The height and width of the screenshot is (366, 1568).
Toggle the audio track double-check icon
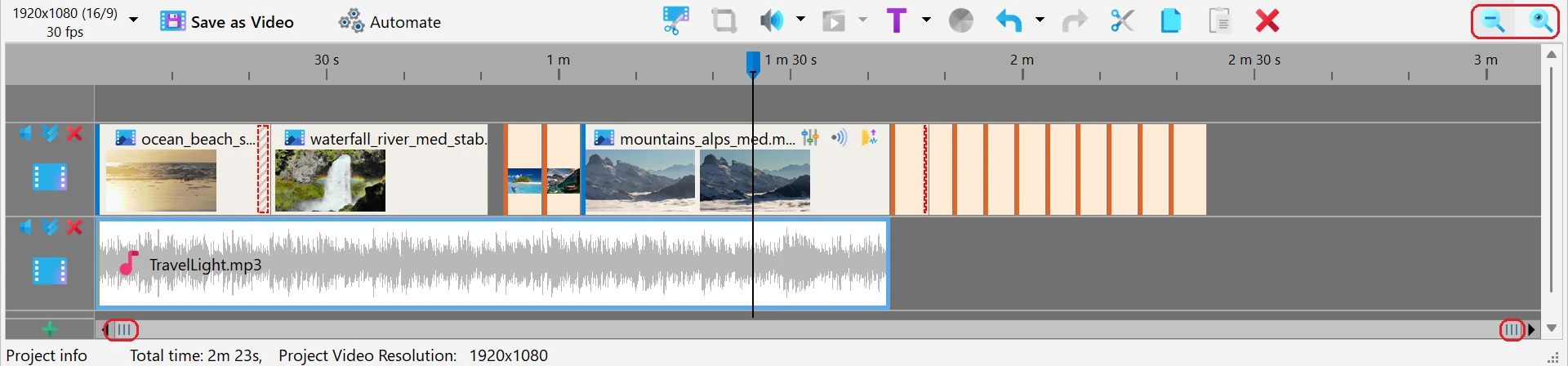pos(50,227)
